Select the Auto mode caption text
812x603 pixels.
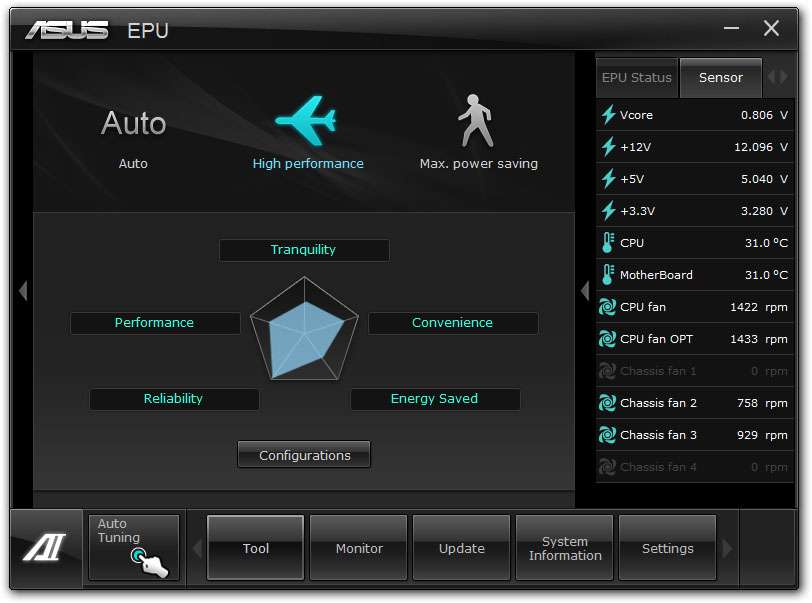[133, 164]
